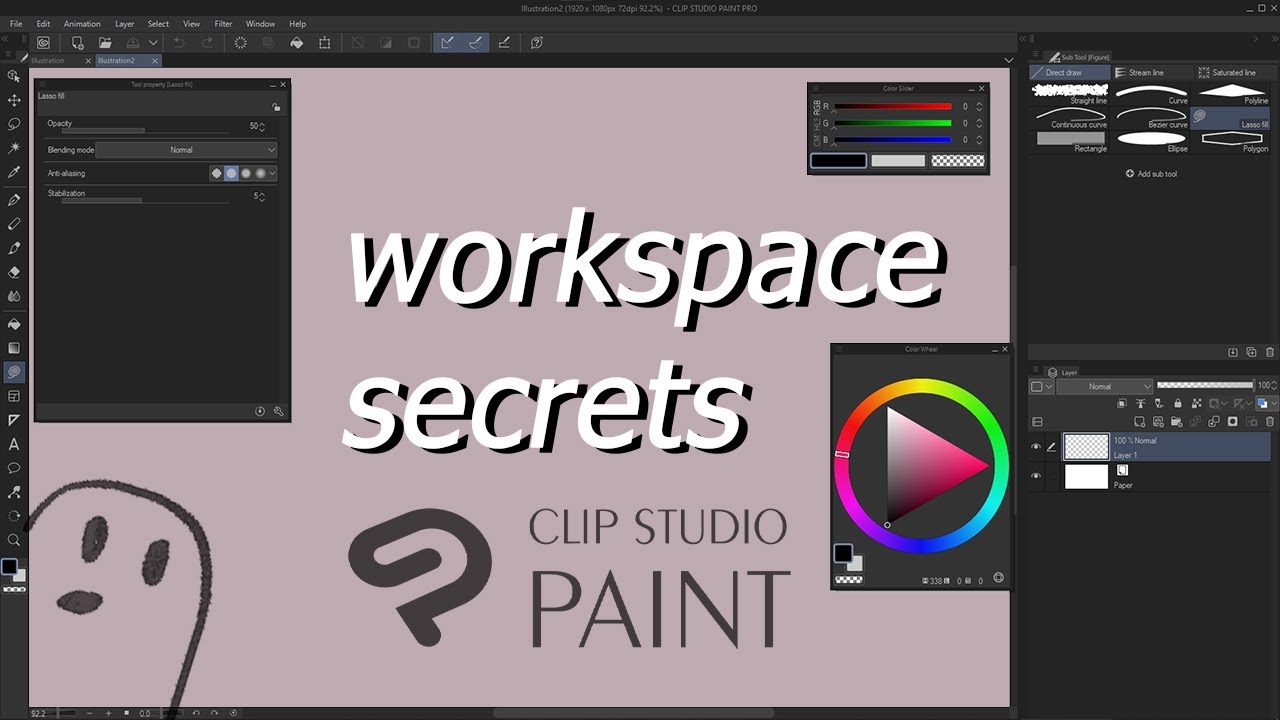
Task: Select the Balloon tool
Action: tap(14, 468)
